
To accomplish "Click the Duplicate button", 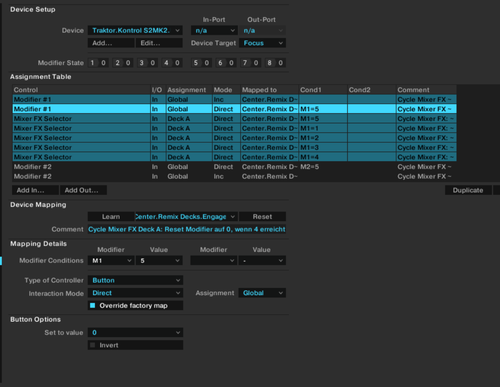I will (468, 190).
